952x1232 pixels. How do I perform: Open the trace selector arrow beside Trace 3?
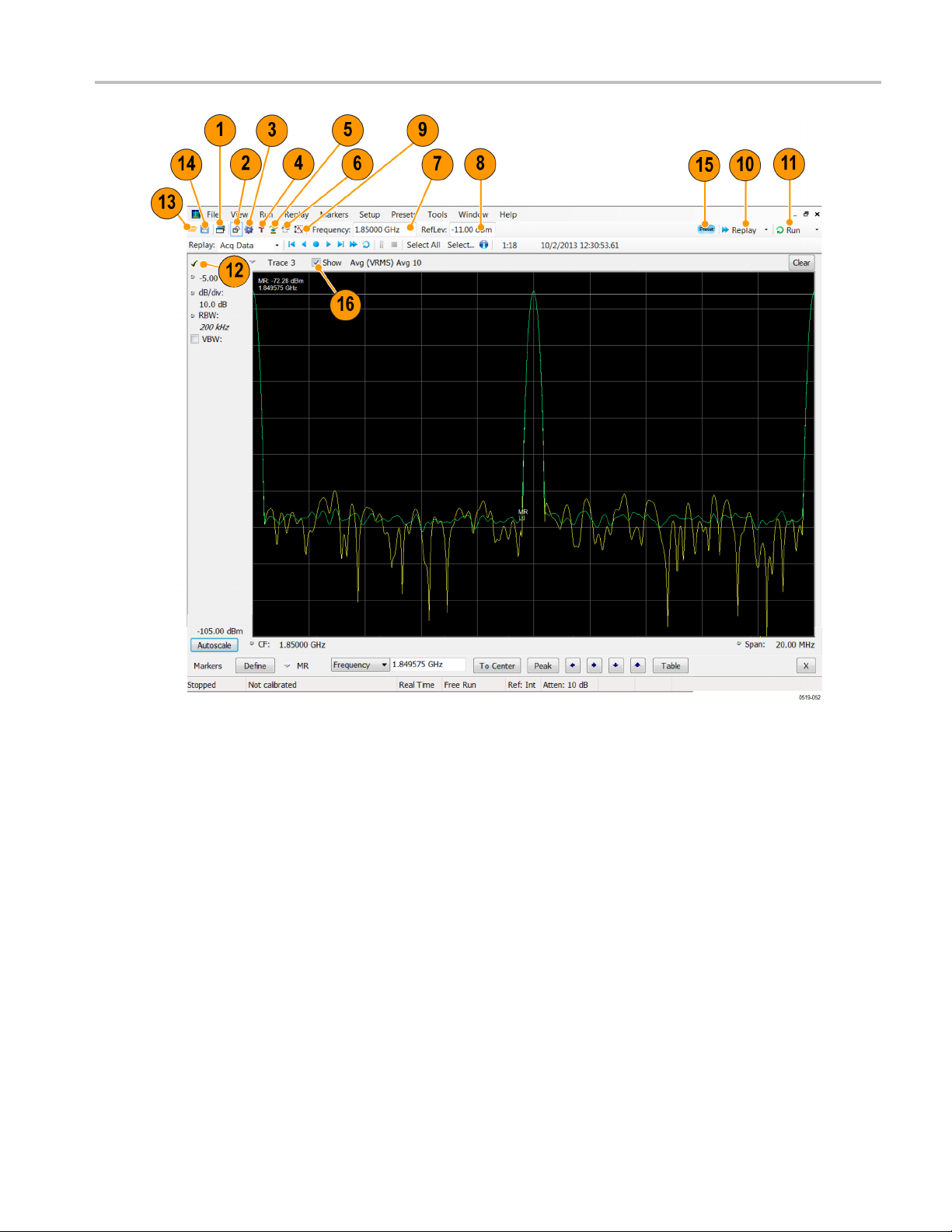(x=253, y=263)
